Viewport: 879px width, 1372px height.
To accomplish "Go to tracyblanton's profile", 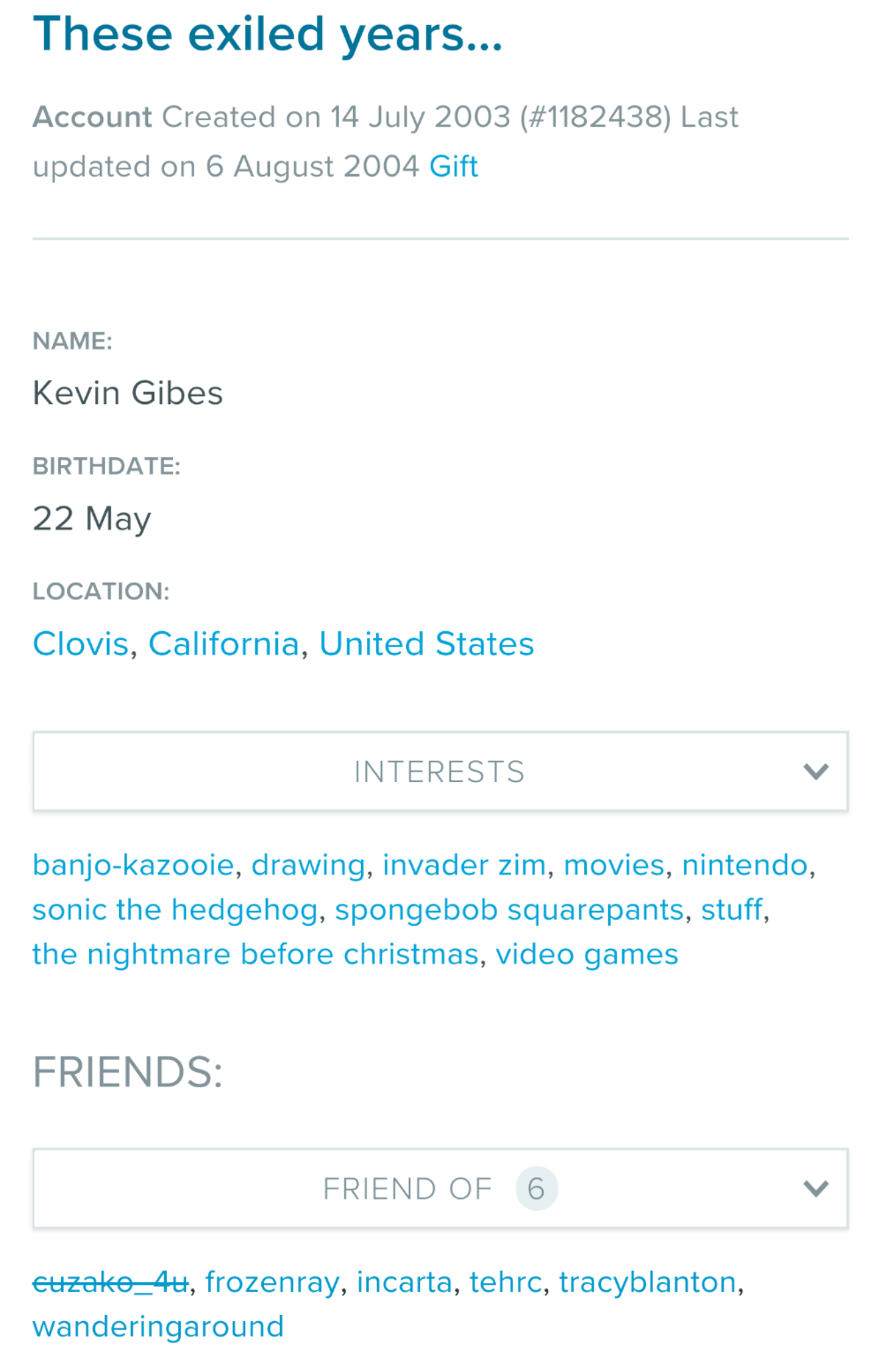I will tap(648, 1282).
